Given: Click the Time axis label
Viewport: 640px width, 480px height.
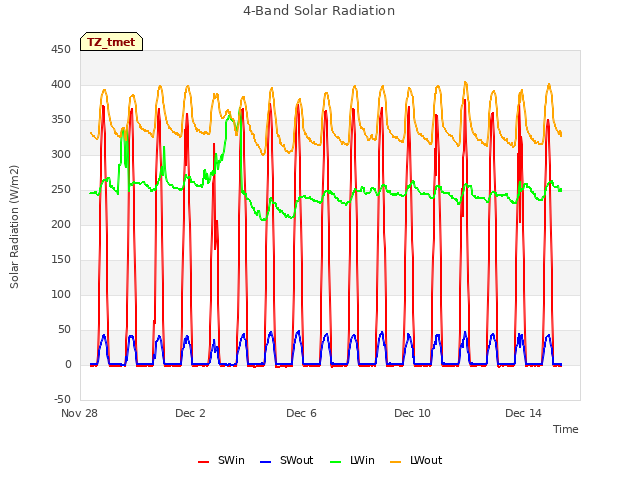Looking at the screenshot, I should (x=566, y=429).
